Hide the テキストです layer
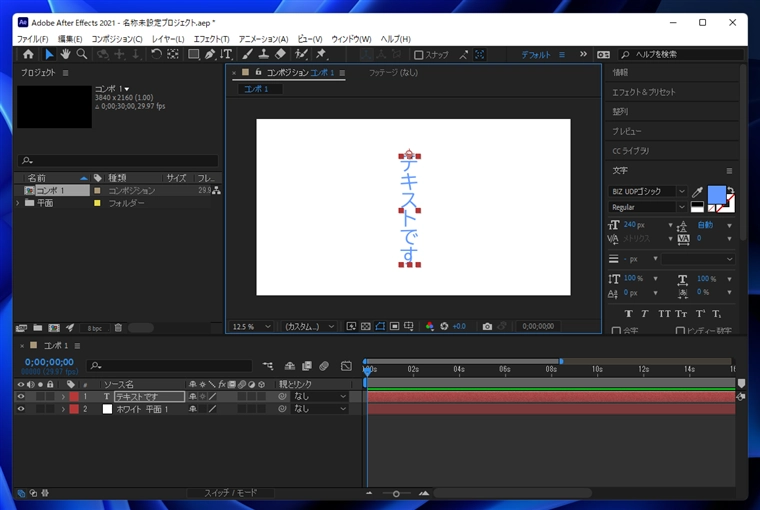 tap(21, 397)
